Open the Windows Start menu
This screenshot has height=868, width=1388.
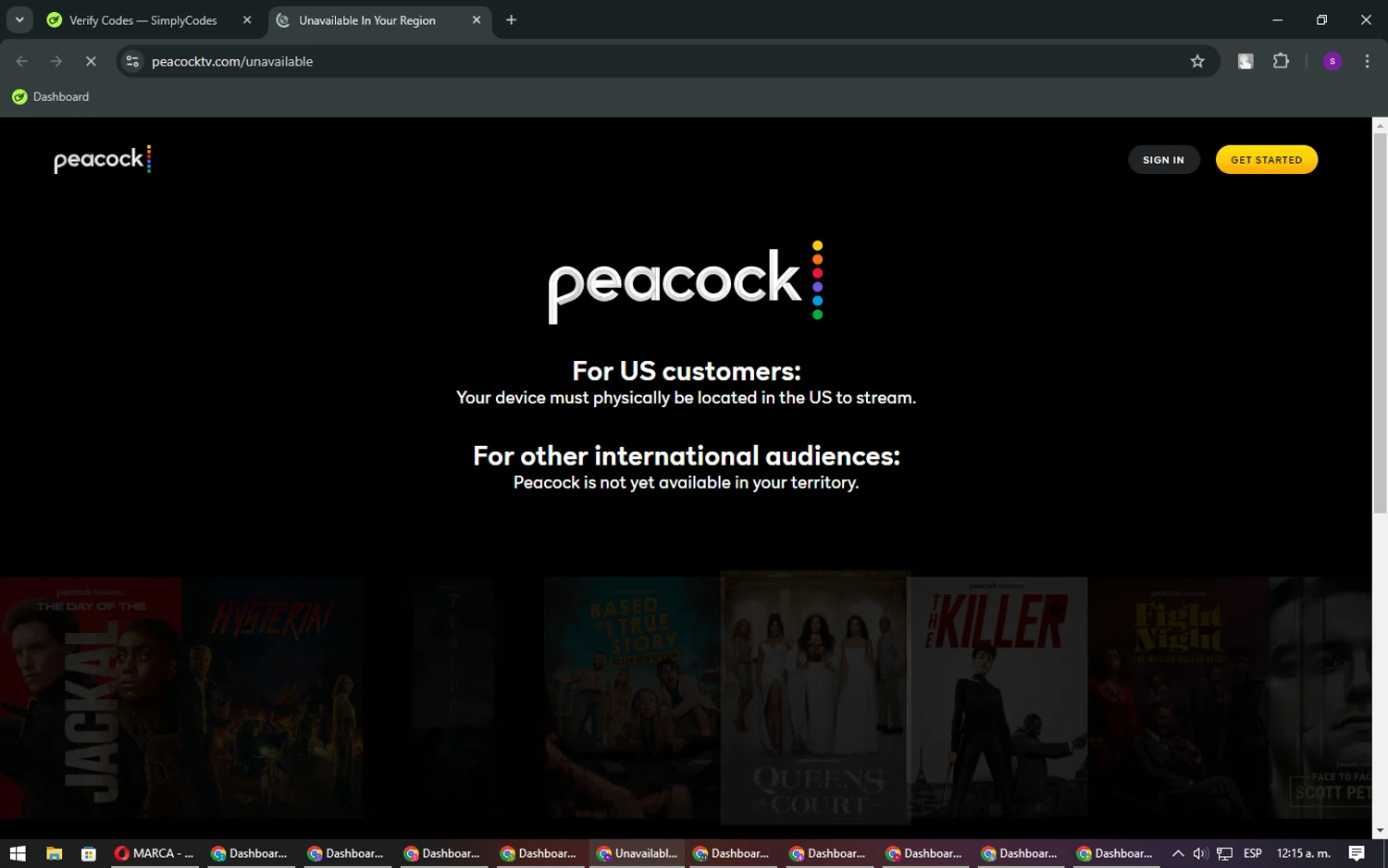[x=18, y=853]
